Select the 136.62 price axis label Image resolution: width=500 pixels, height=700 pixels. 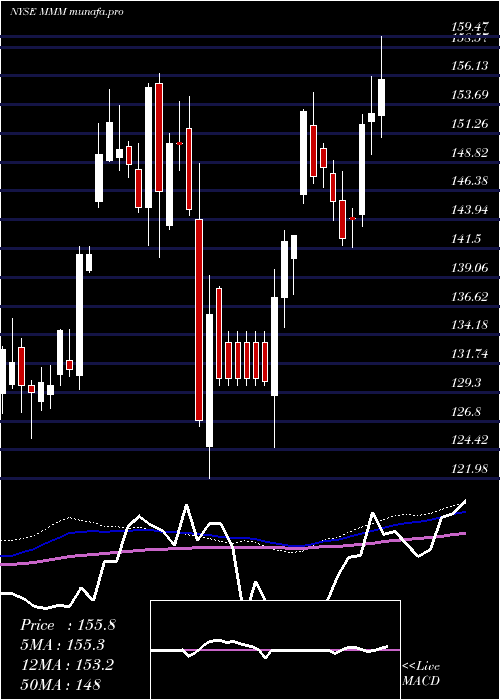coord(470,296)
